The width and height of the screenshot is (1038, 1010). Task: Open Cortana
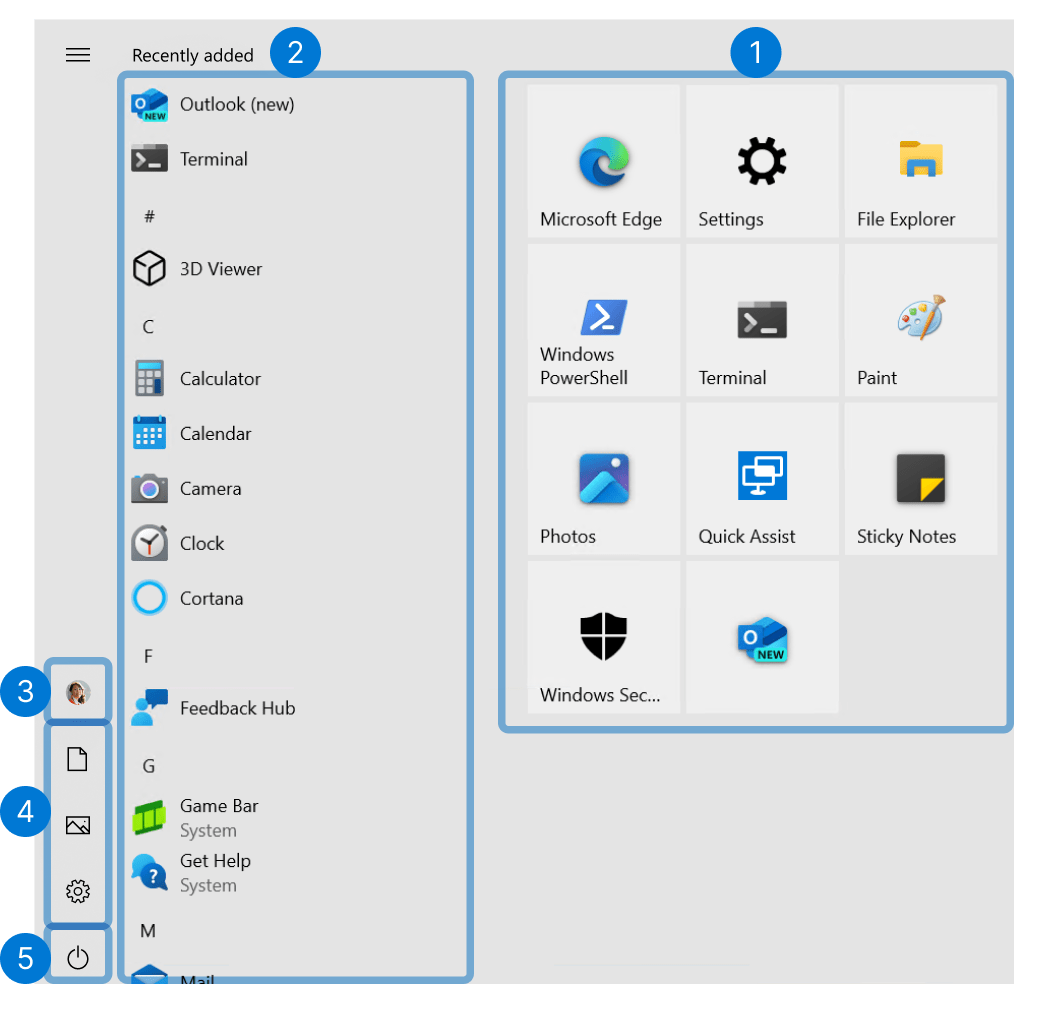pyautogui.click(x=295, y=598)
